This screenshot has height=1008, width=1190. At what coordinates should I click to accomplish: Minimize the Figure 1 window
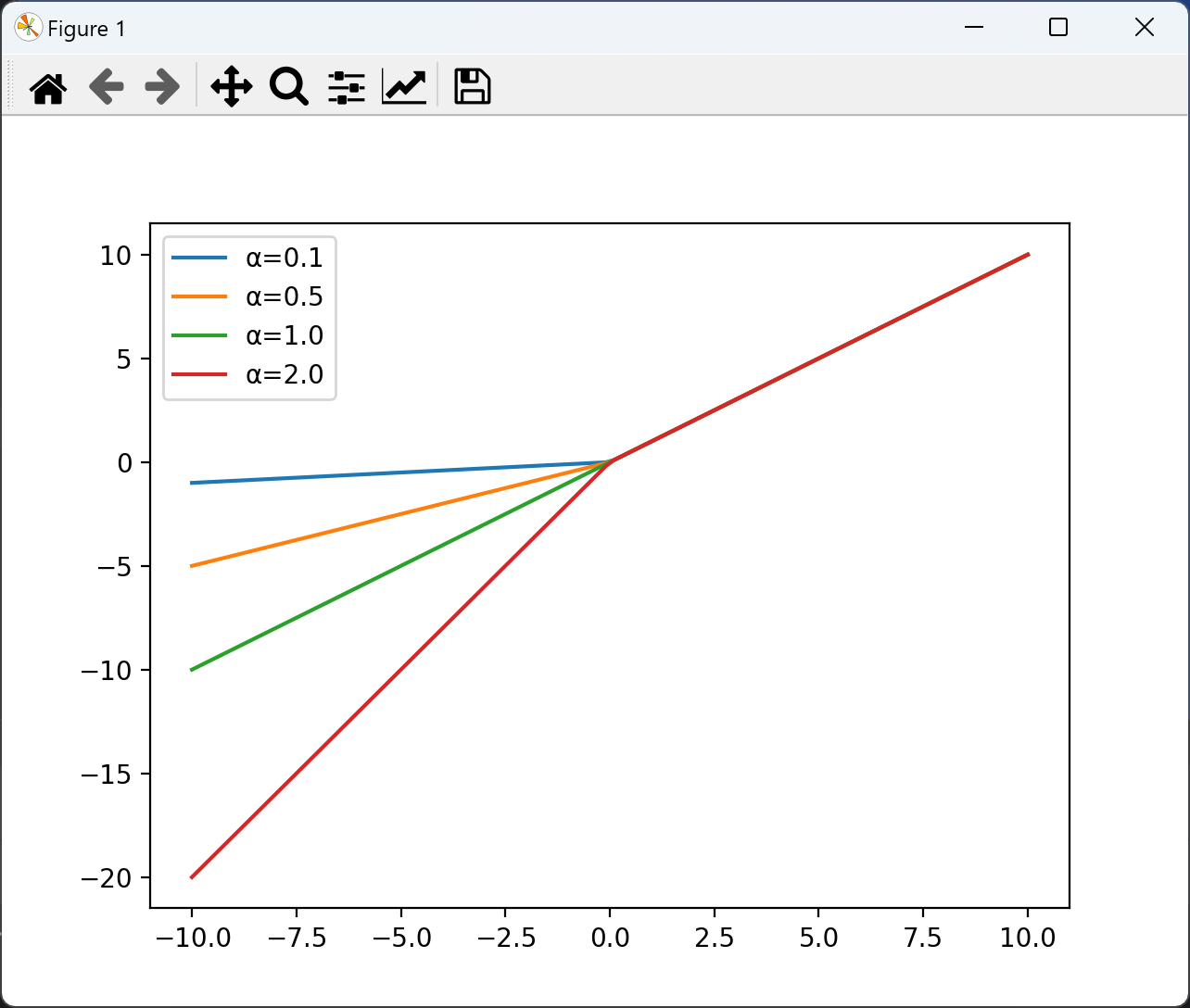pyautogui.click(x=973, y=28)
